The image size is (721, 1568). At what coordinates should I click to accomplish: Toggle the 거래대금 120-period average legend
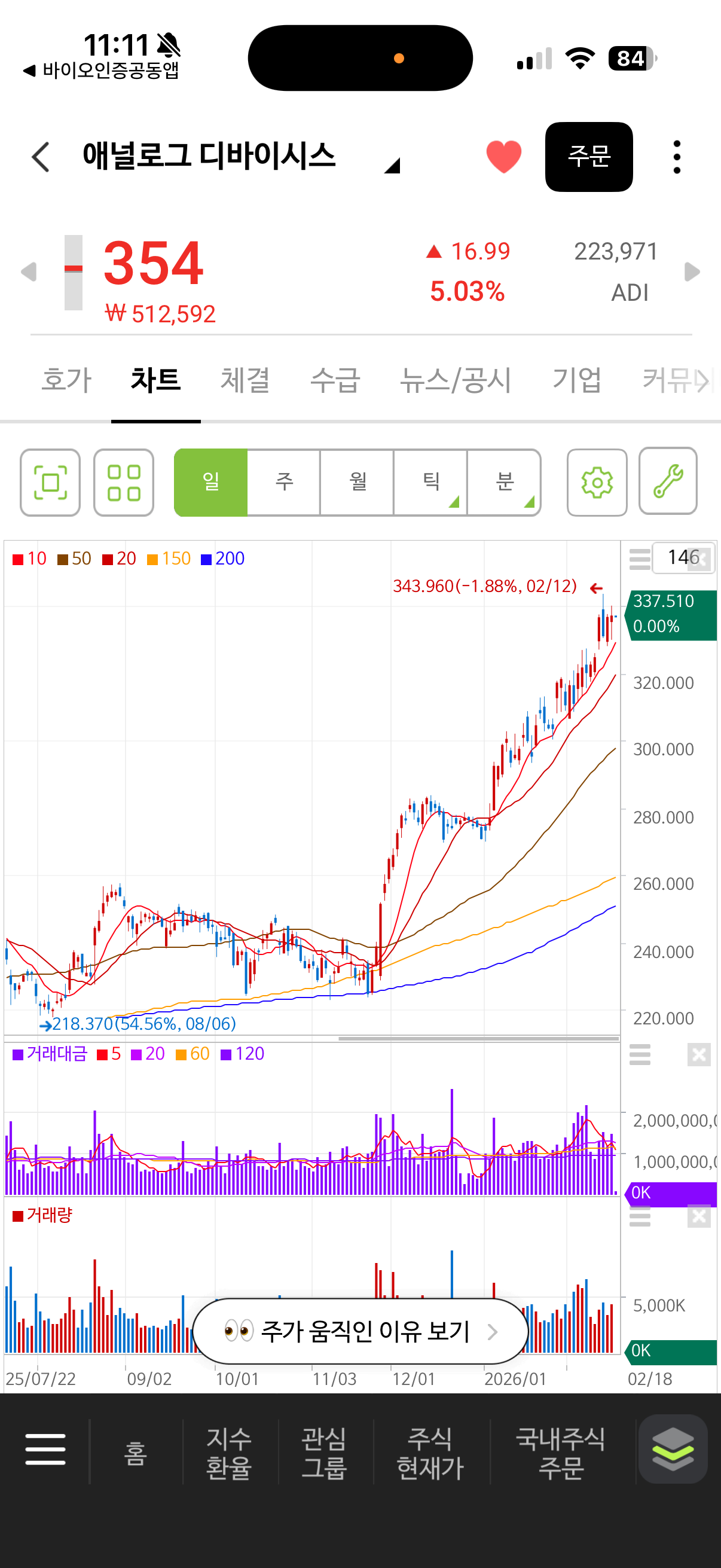[242, 1054]
